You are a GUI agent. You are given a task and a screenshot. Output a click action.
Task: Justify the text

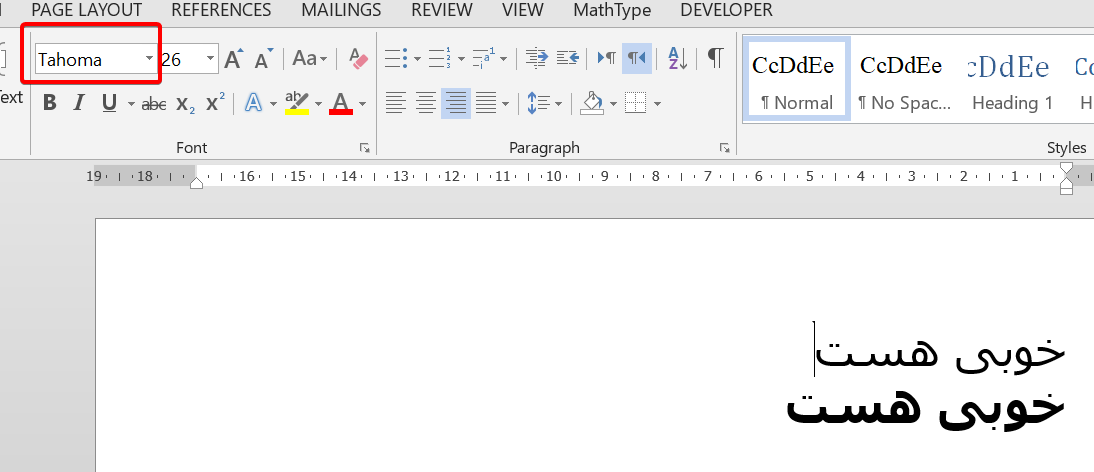(x=486, y=103)
